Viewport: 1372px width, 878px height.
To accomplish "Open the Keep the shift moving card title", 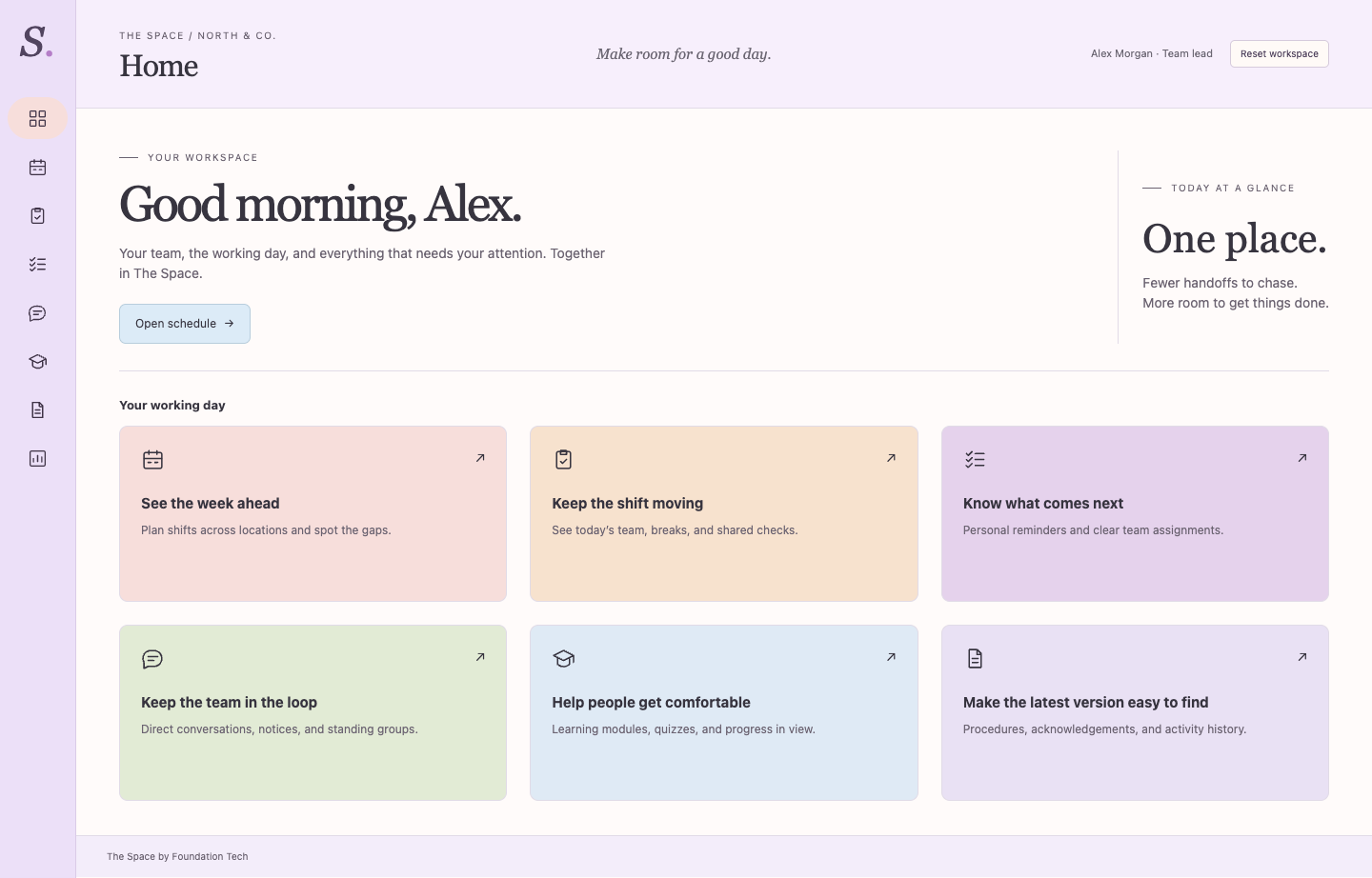I will pos(627,504).
